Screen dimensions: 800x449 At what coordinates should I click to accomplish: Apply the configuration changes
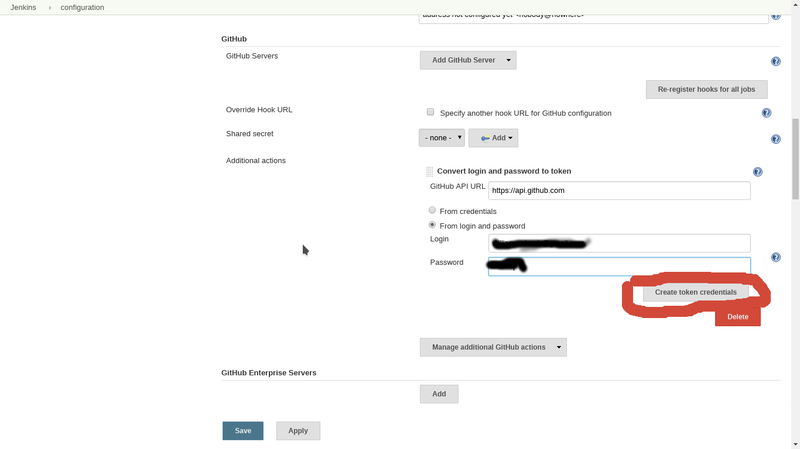click(x=298, y=431)
